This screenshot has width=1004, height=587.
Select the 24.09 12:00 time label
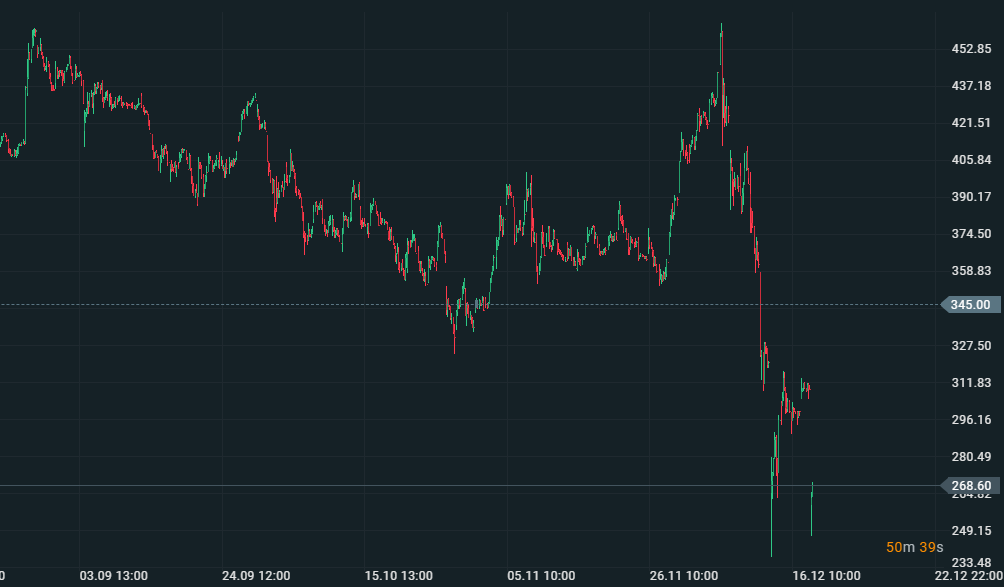coord(256,576)
